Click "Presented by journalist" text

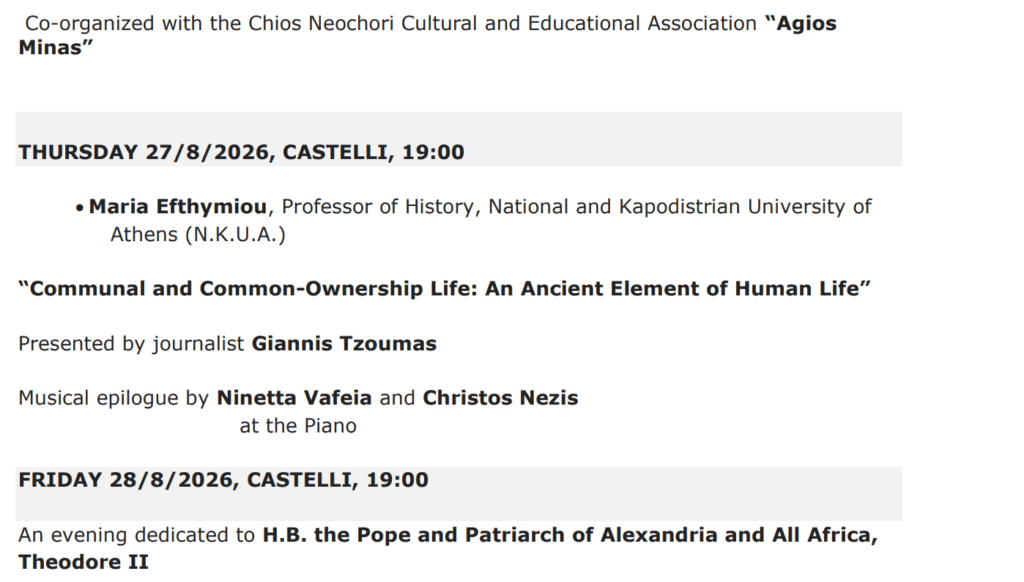(x=131, y=344)
